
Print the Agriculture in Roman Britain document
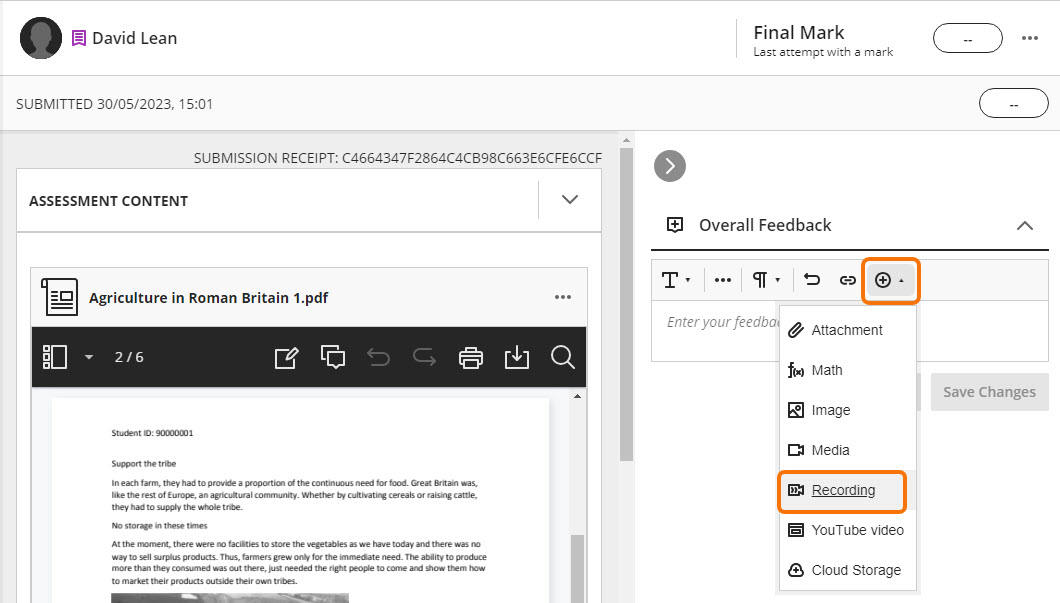click(470, 356)
